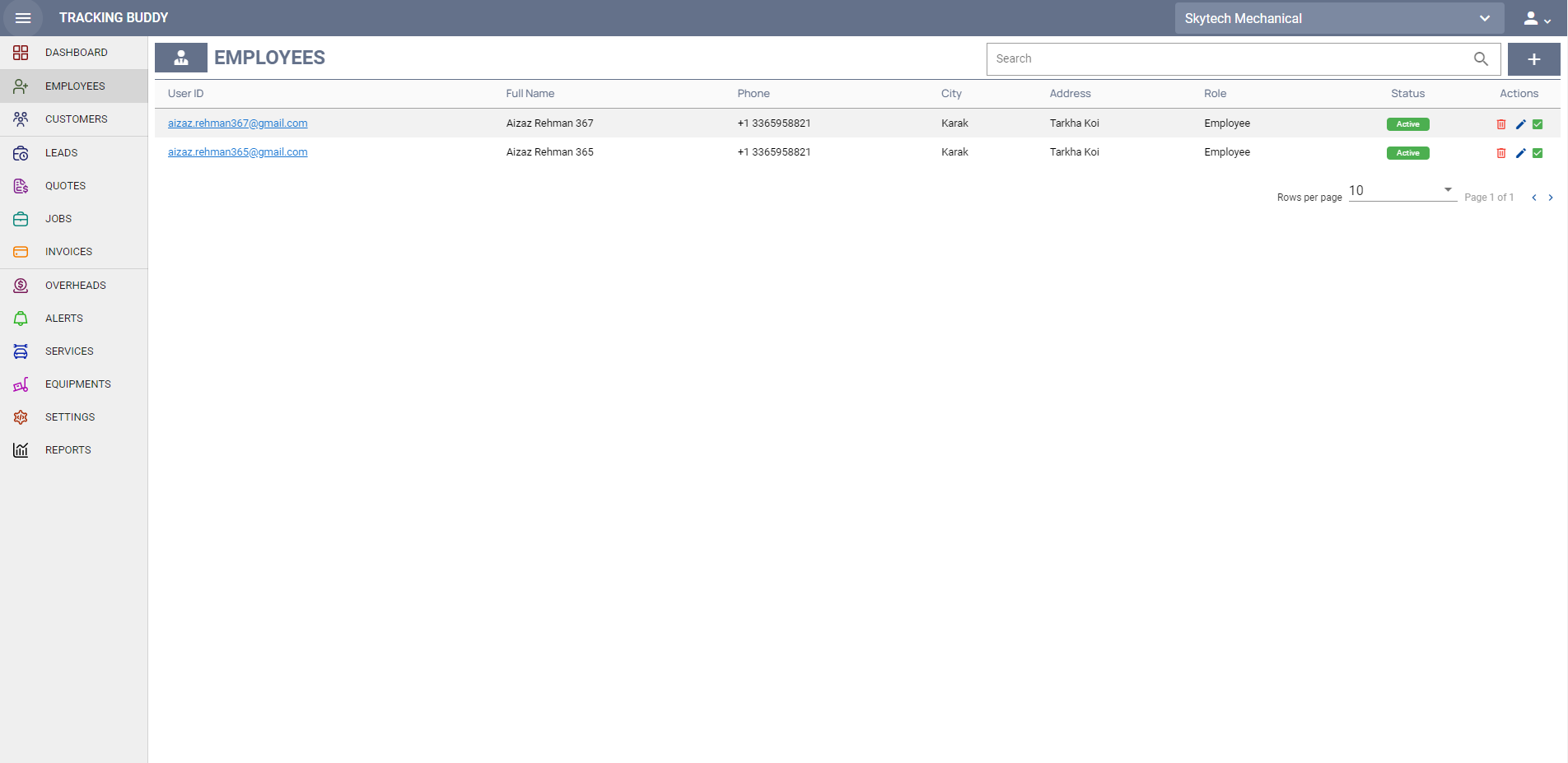Click the Settings gear icon

click(21, 417)
